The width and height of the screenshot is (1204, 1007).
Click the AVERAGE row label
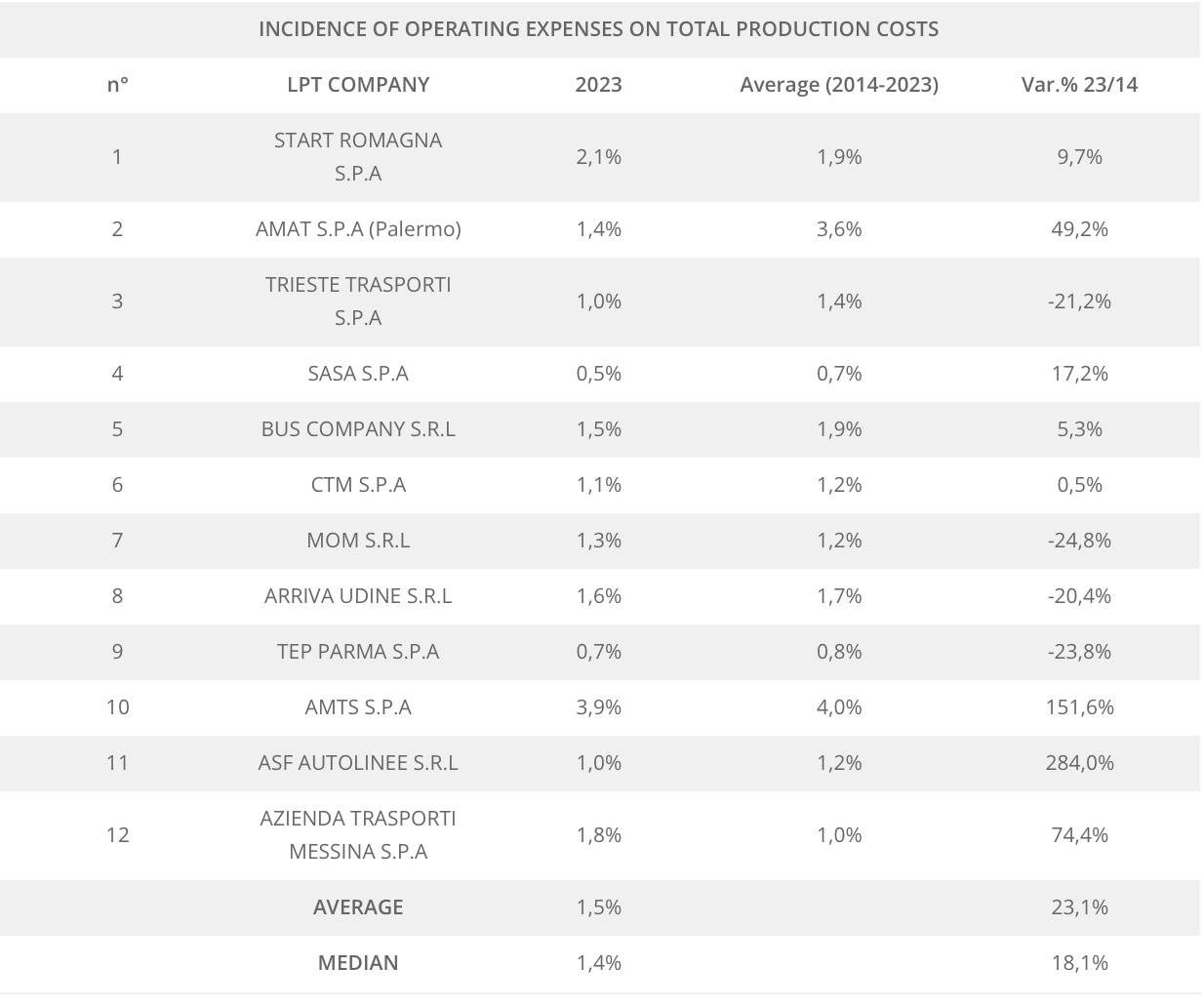(x=358, y=907)
